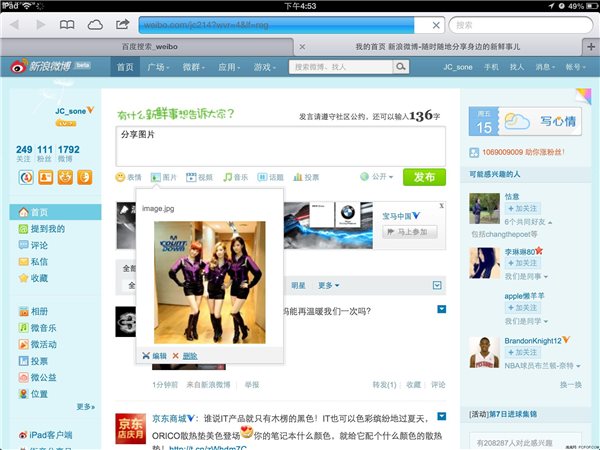Close the 我的首页 新浪微博 tab

click(302, 47)
